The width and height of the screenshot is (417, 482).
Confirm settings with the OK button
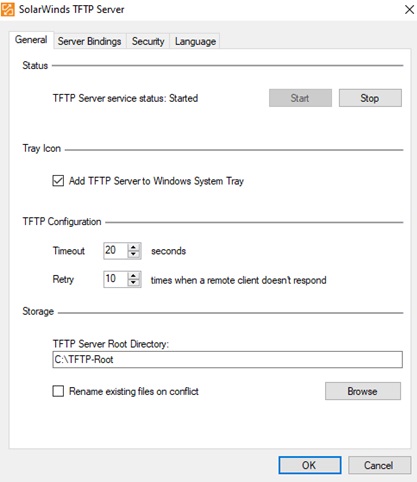tap(310, 465)
